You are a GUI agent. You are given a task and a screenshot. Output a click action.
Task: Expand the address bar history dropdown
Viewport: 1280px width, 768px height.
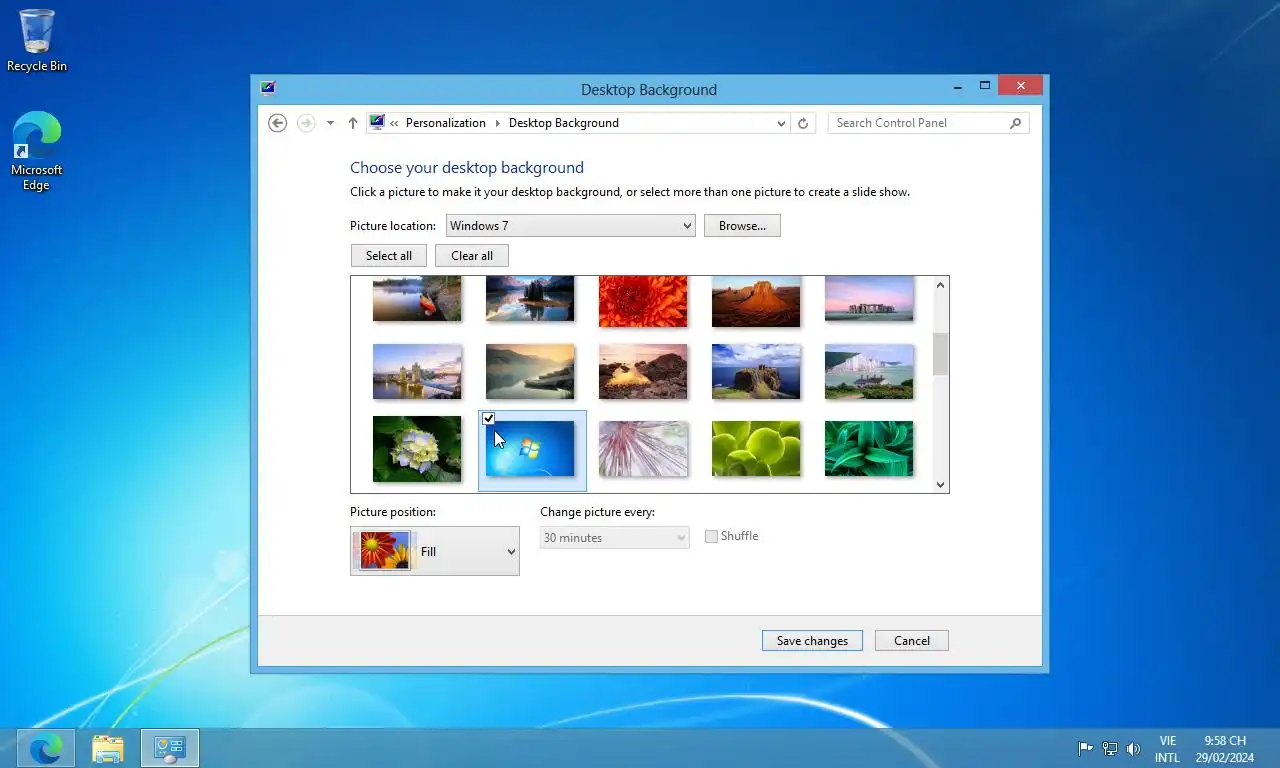click(781, 123)
